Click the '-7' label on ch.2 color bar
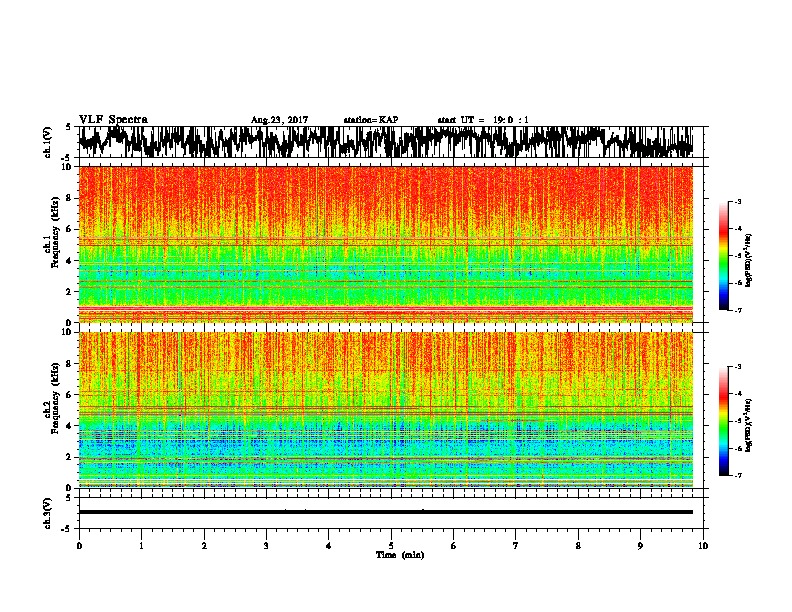 click(x=737, y=475)
